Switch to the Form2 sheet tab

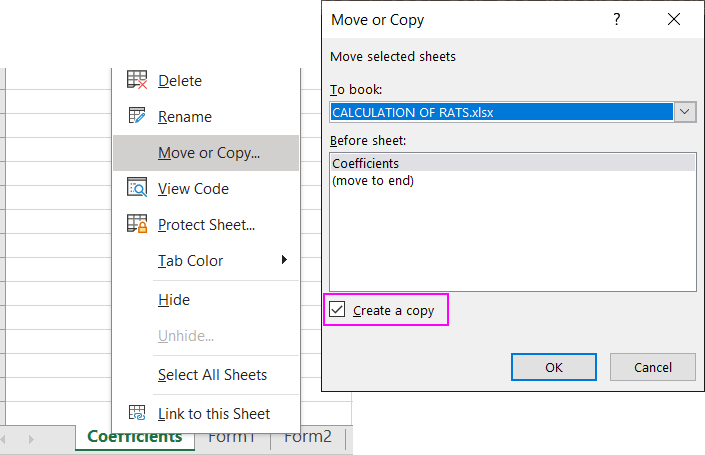point(307,437)
